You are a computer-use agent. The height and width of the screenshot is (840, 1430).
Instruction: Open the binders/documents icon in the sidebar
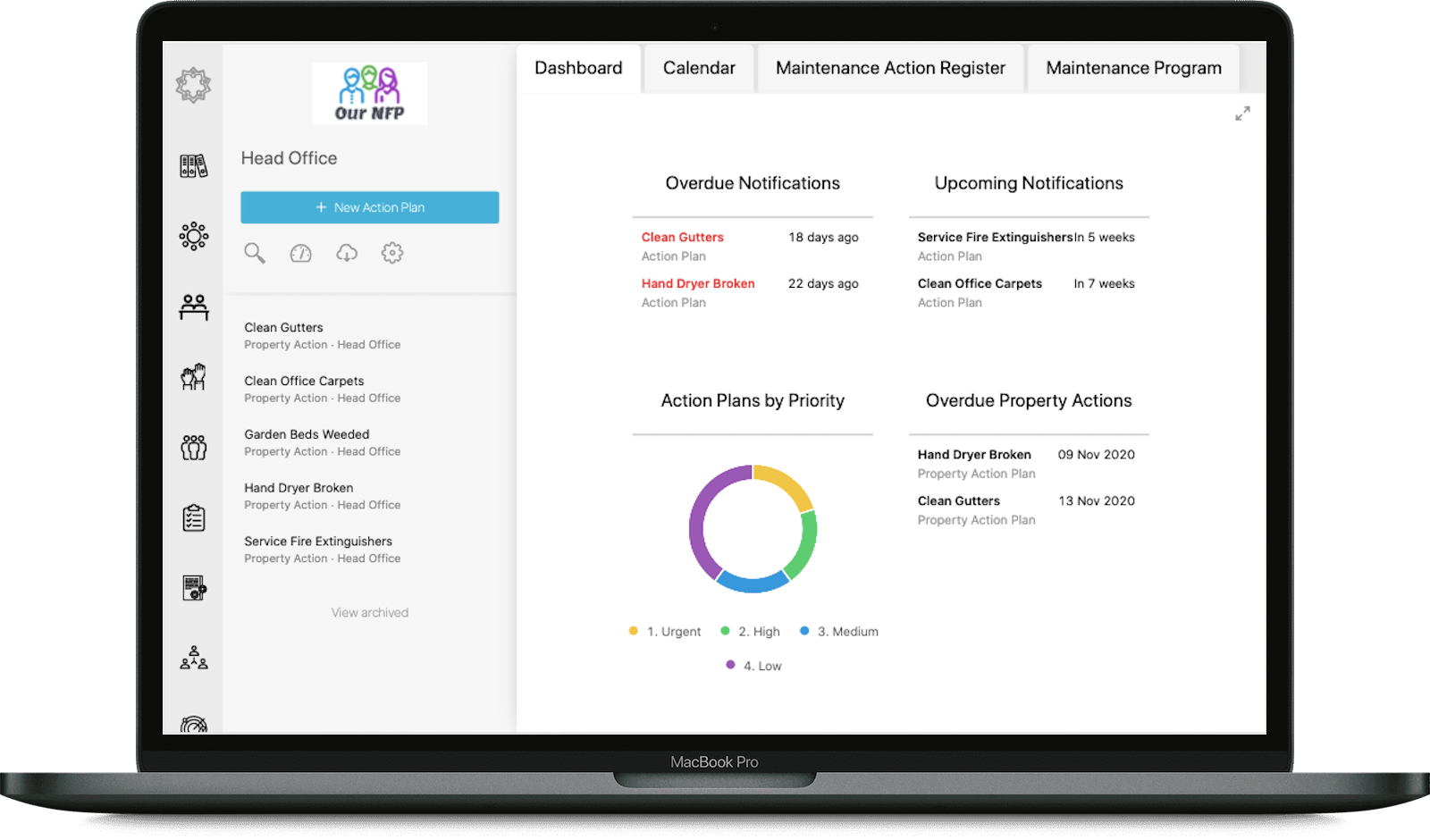pyautogui.click(x=193, y=165)
